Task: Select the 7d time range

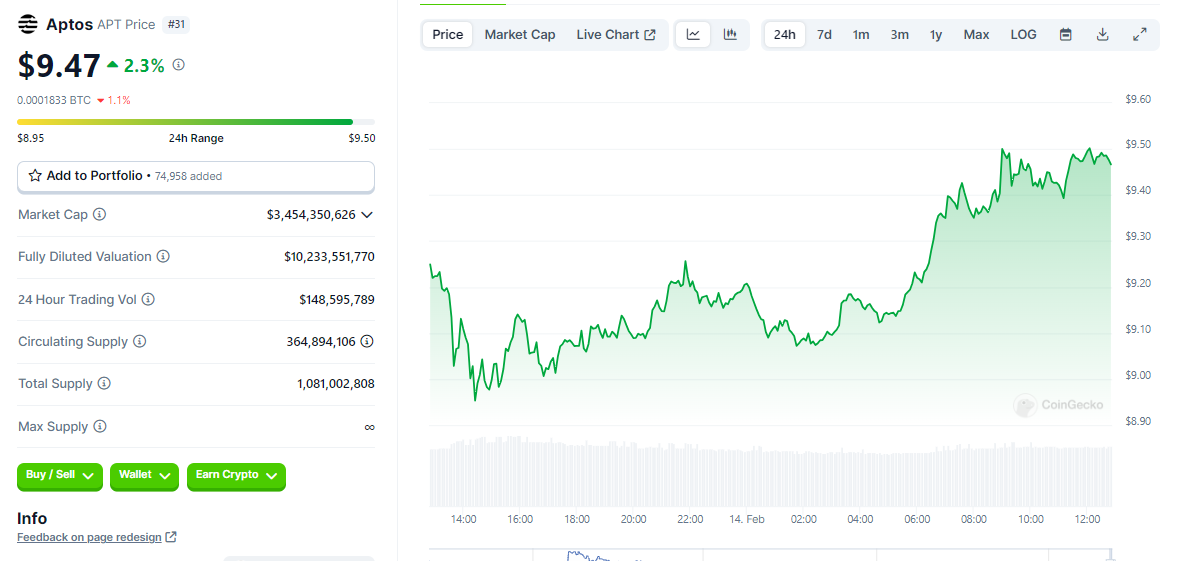Action: pyautogui.click(x=824, y=35)
